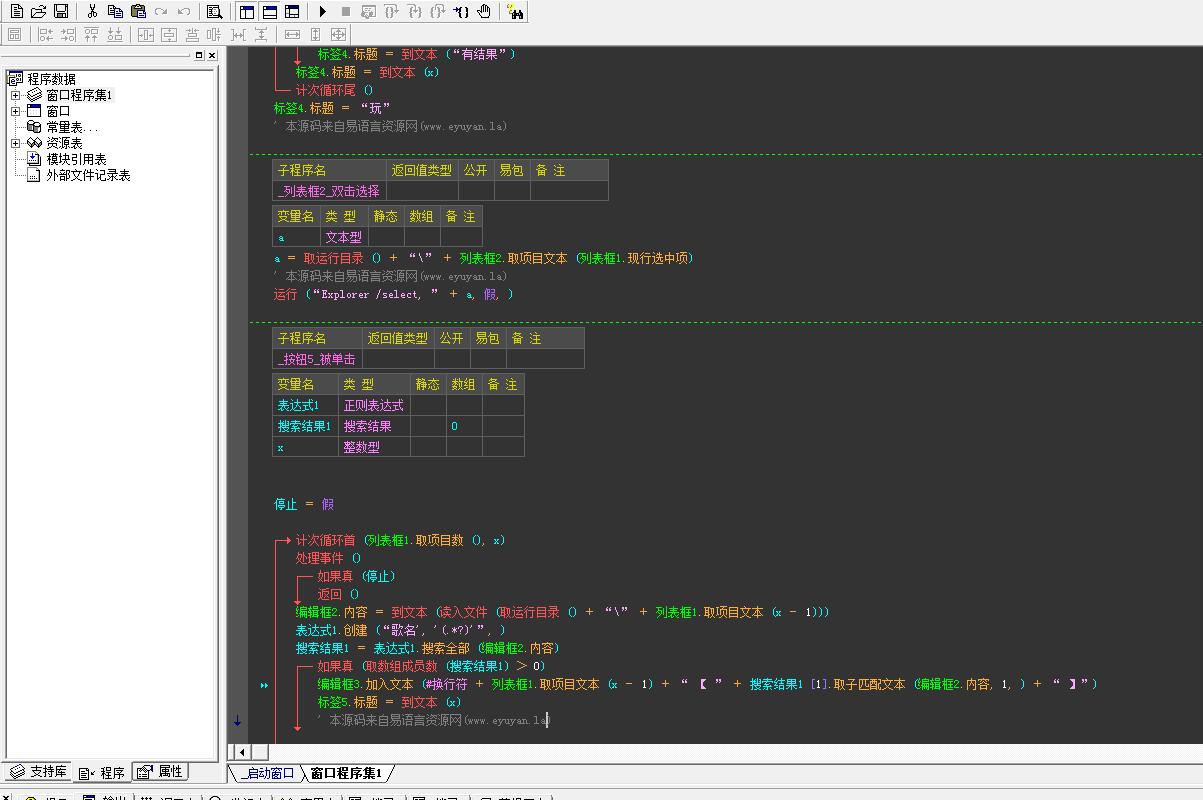
Task: Click the make-same-height icon
Action: (x=315, y=35)
